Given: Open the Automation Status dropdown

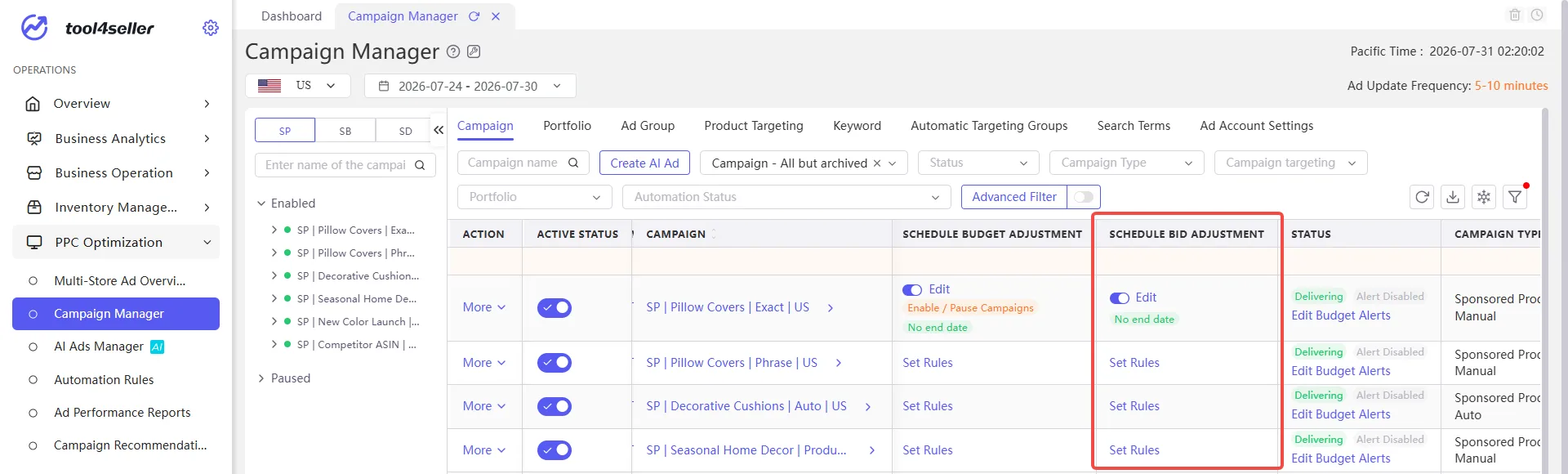Looking at the screenshot, I should (x=787, y=197).
